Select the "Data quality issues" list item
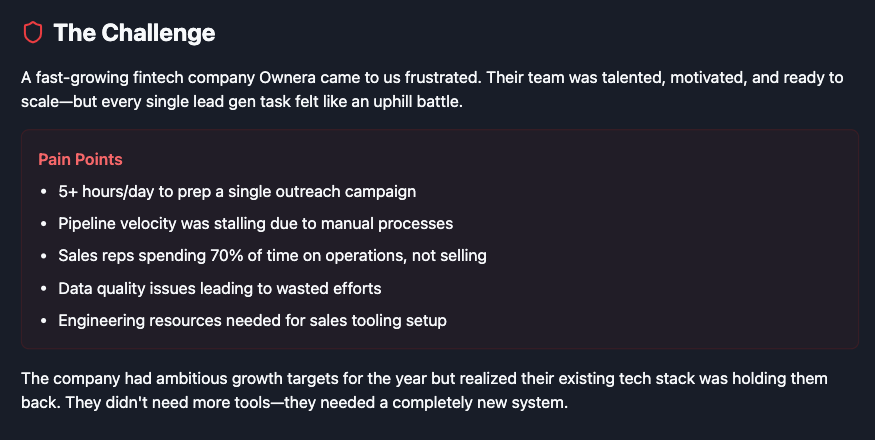 coord(219,288)
